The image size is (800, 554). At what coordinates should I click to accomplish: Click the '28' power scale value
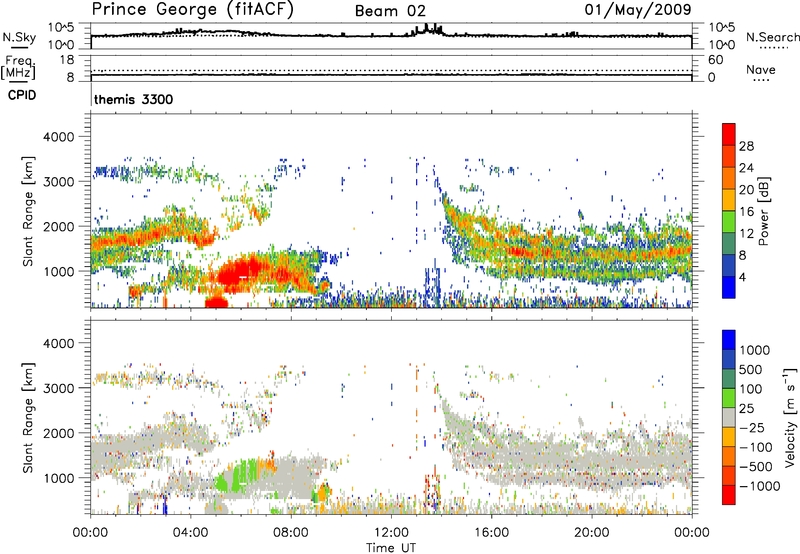[x=746, y=146]
